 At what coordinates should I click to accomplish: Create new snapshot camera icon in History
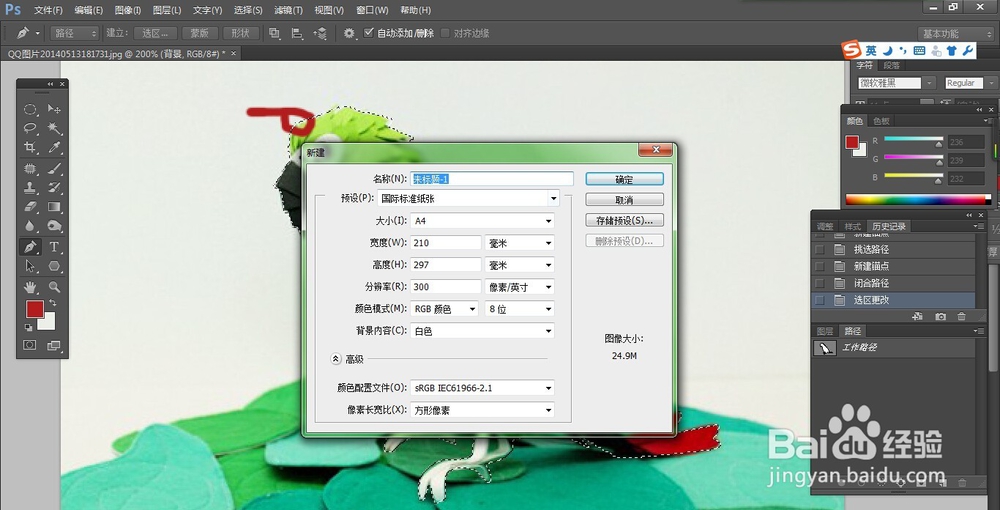[940, 316]
